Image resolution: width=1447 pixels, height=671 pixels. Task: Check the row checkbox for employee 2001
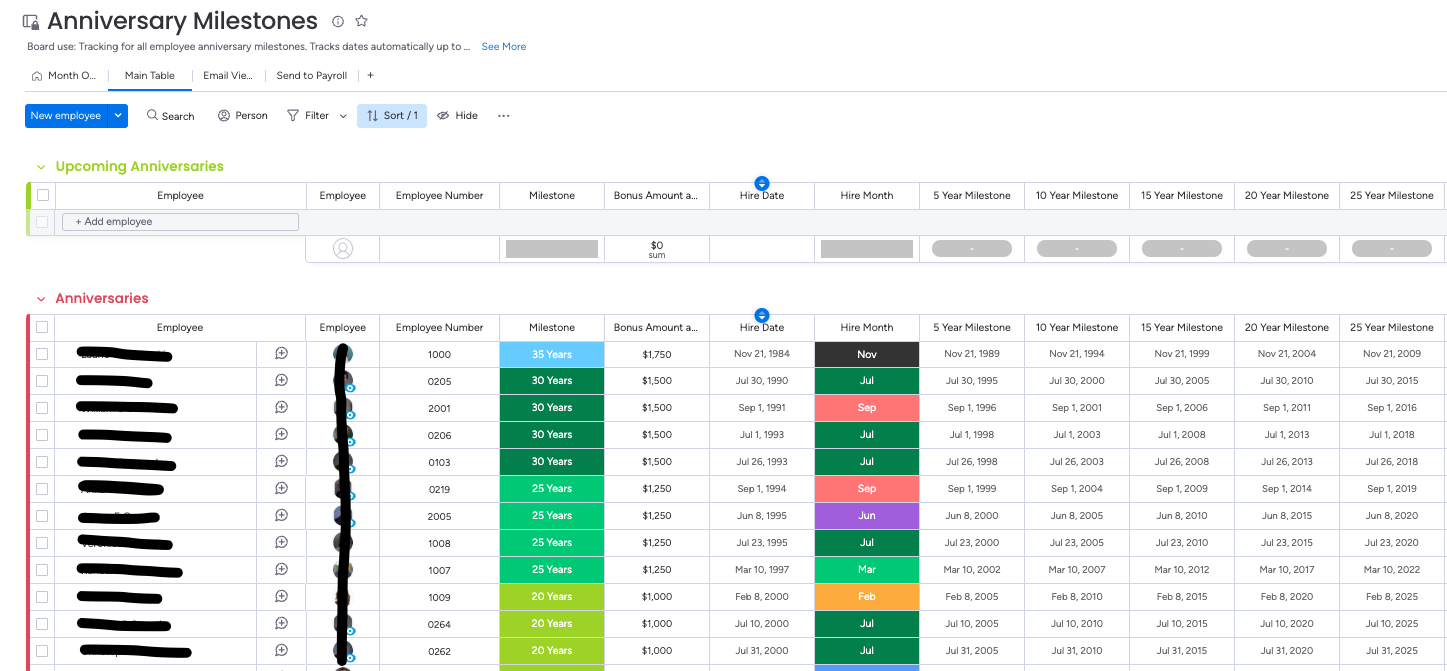pyautogui.click(x=42, y=408)
